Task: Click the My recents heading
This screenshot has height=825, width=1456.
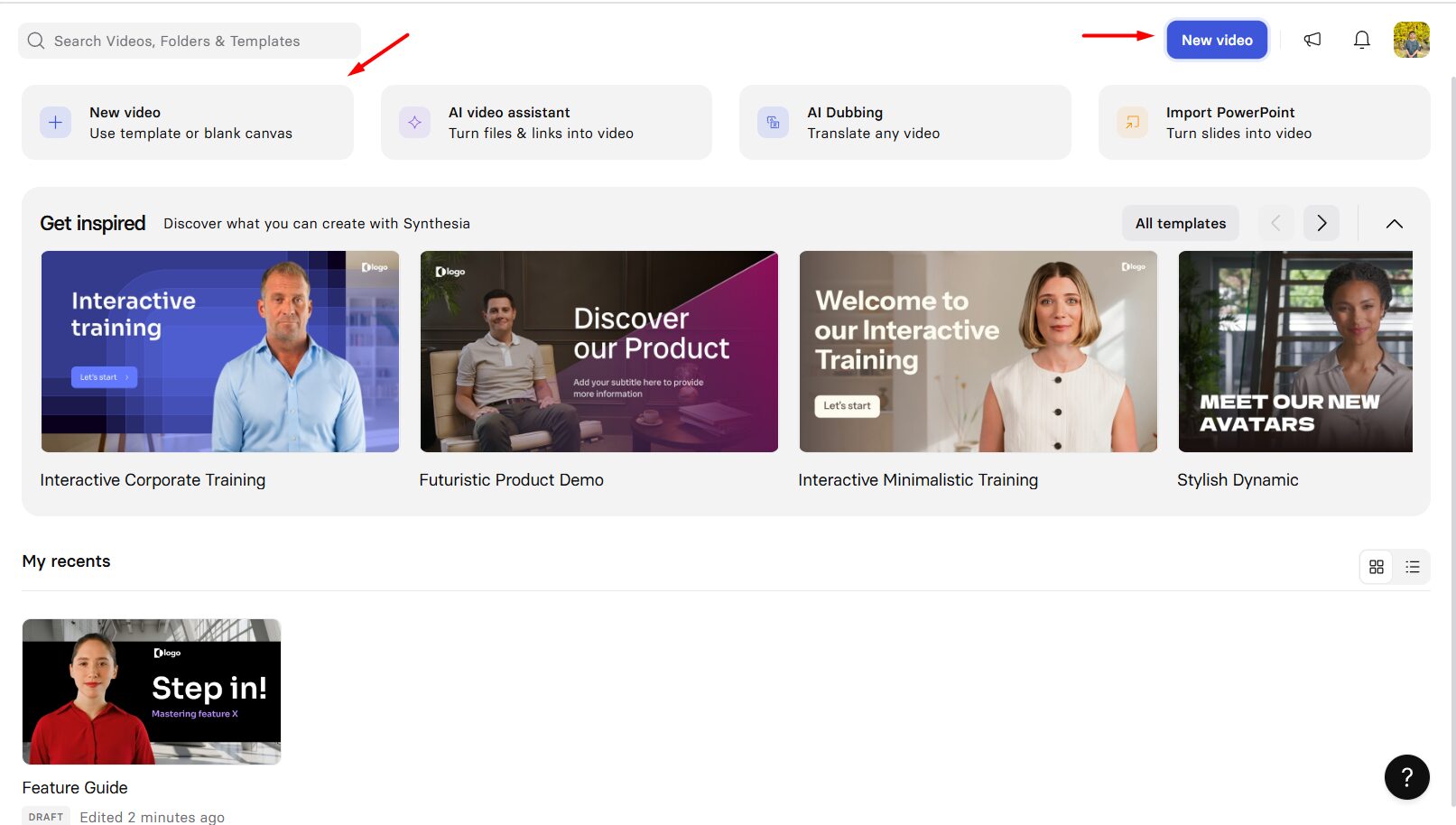Action: (x=66, y=561)
